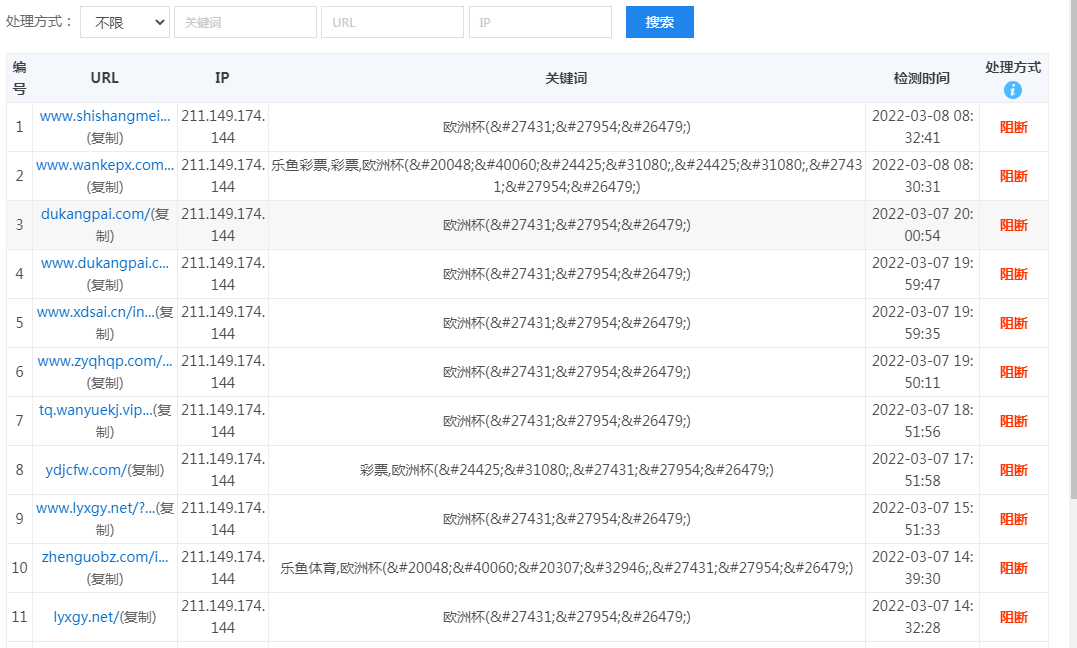Screen dimensions: 1077x648
Task: Open the www.wankepx.com... link in row 2
Action: 105,165
